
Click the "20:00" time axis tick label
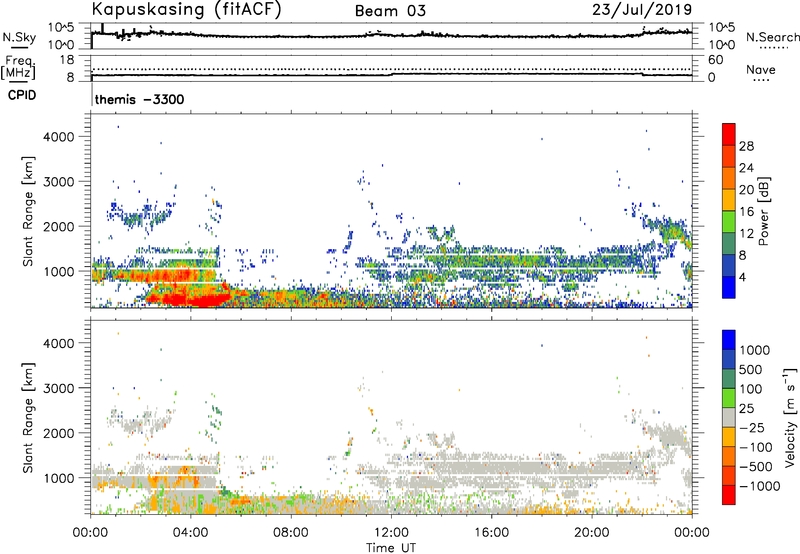[x=591, y=533]
